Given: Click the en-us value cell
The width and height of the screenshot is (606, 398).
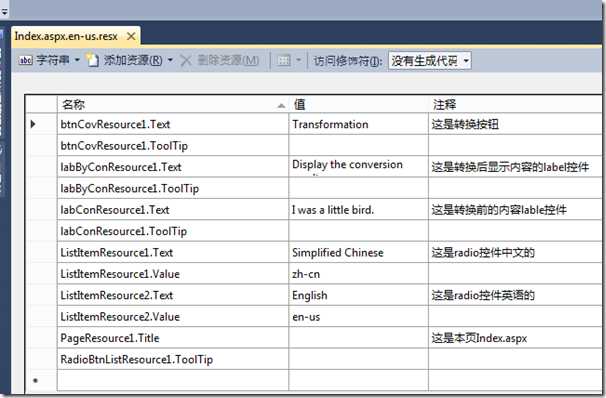Looking at the screenshot, I should (358, 317).
